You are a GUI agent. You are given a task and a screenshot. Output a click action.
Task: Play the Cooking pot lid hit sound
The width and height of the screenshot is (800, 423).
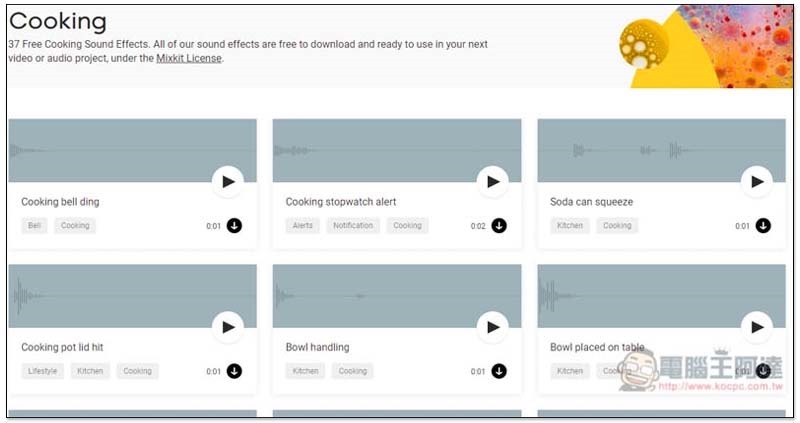click(228, 327)
